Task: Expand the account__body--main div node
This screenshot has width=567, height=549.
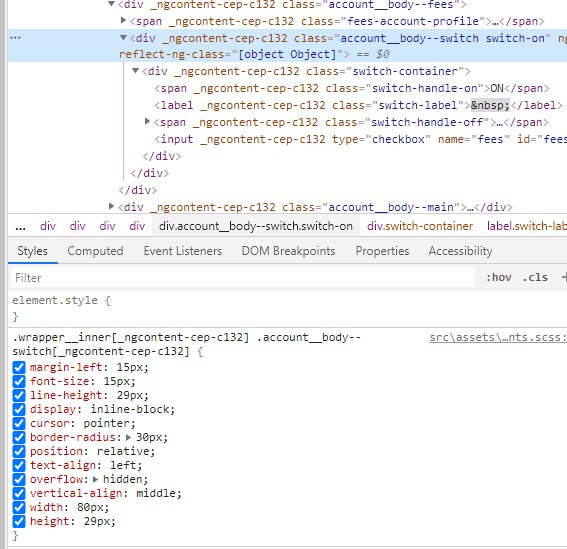Action: [x=111, y=206]
